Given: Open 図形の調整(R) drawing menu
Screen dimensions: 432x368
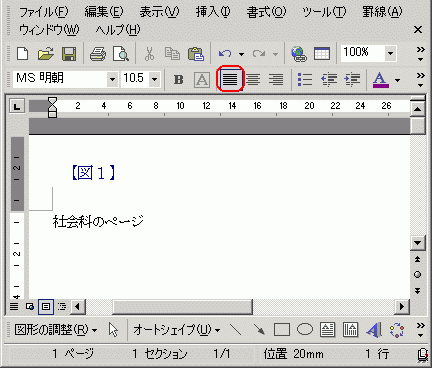Looking at the screenshot, I should click(x=56, y=330).
